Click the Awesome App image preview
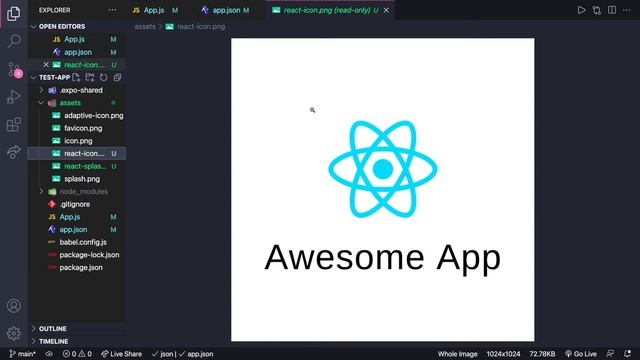The width and height of the screenshot is (640, 360). click(x=382, y=190)
